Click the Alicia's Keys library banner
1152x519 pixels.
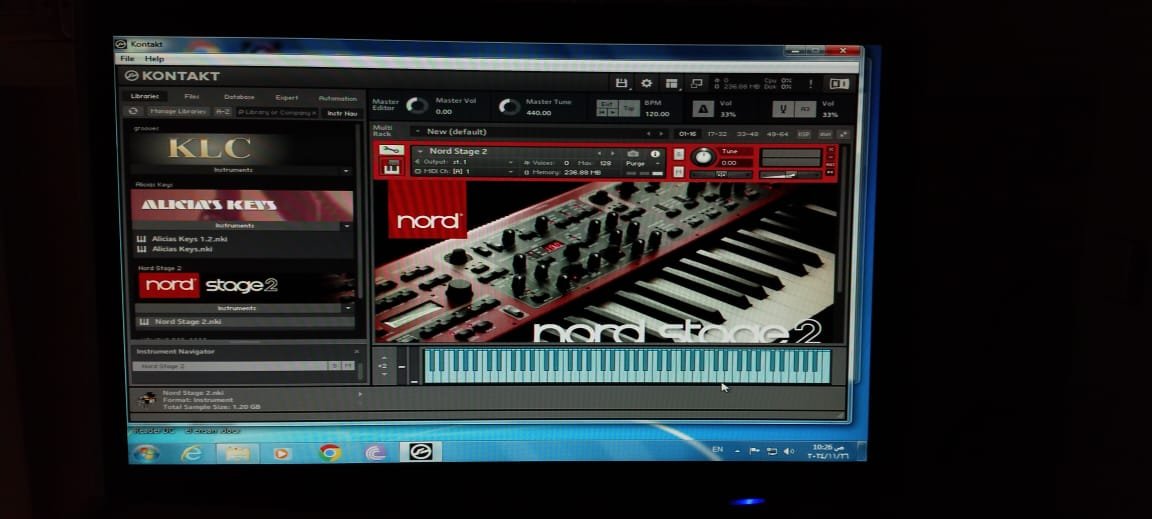point(242,205)
